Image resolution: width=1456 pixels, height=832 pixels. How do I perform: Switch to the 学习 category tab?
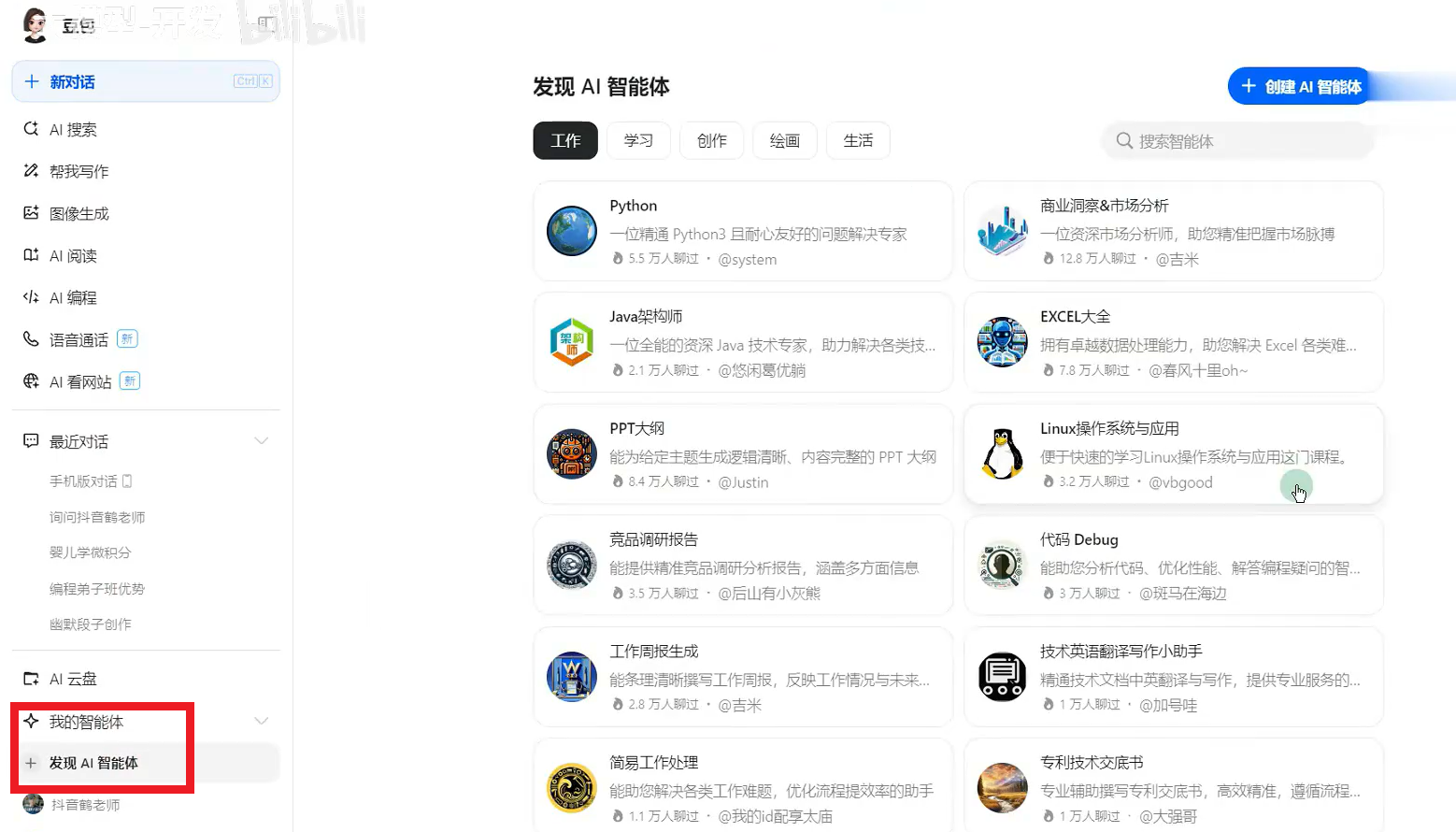[638, 140]
